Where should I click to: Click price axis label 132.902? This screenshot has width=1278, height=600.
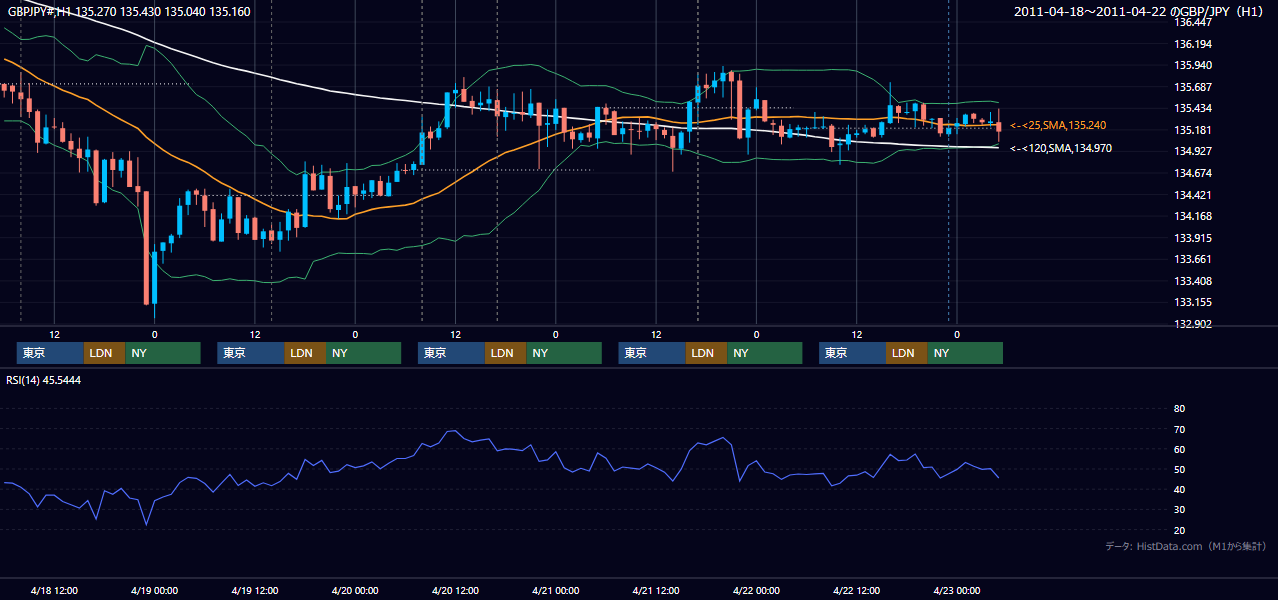1194,324
